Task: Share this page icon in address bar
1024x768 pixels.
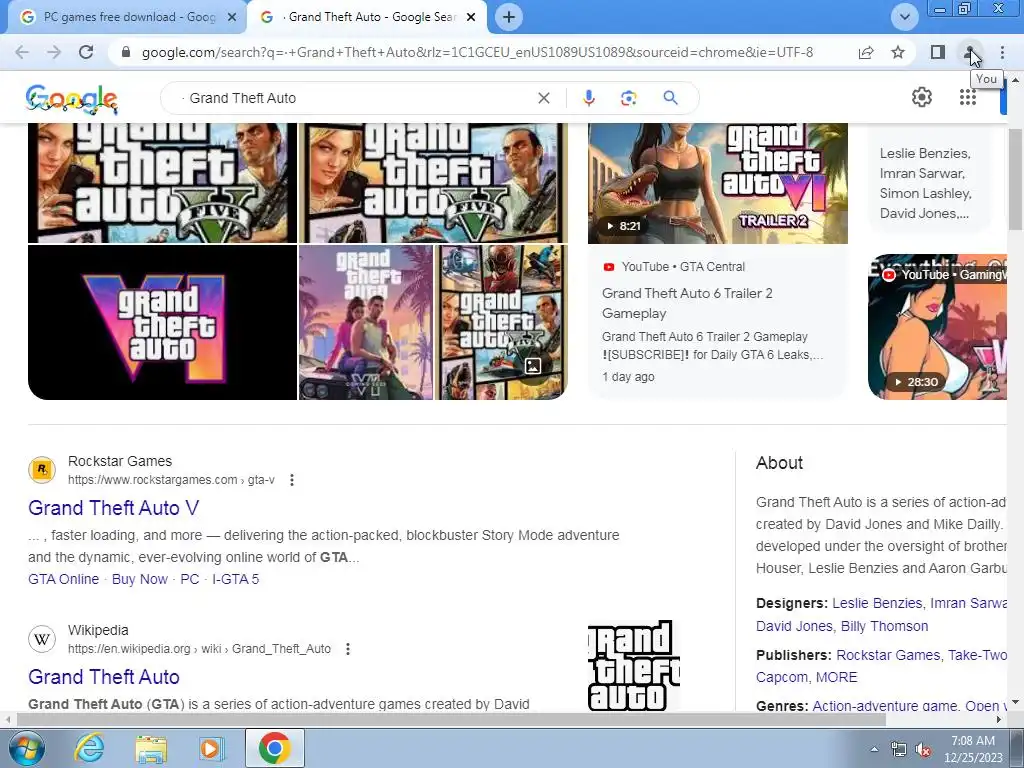Action: (866, 52)
